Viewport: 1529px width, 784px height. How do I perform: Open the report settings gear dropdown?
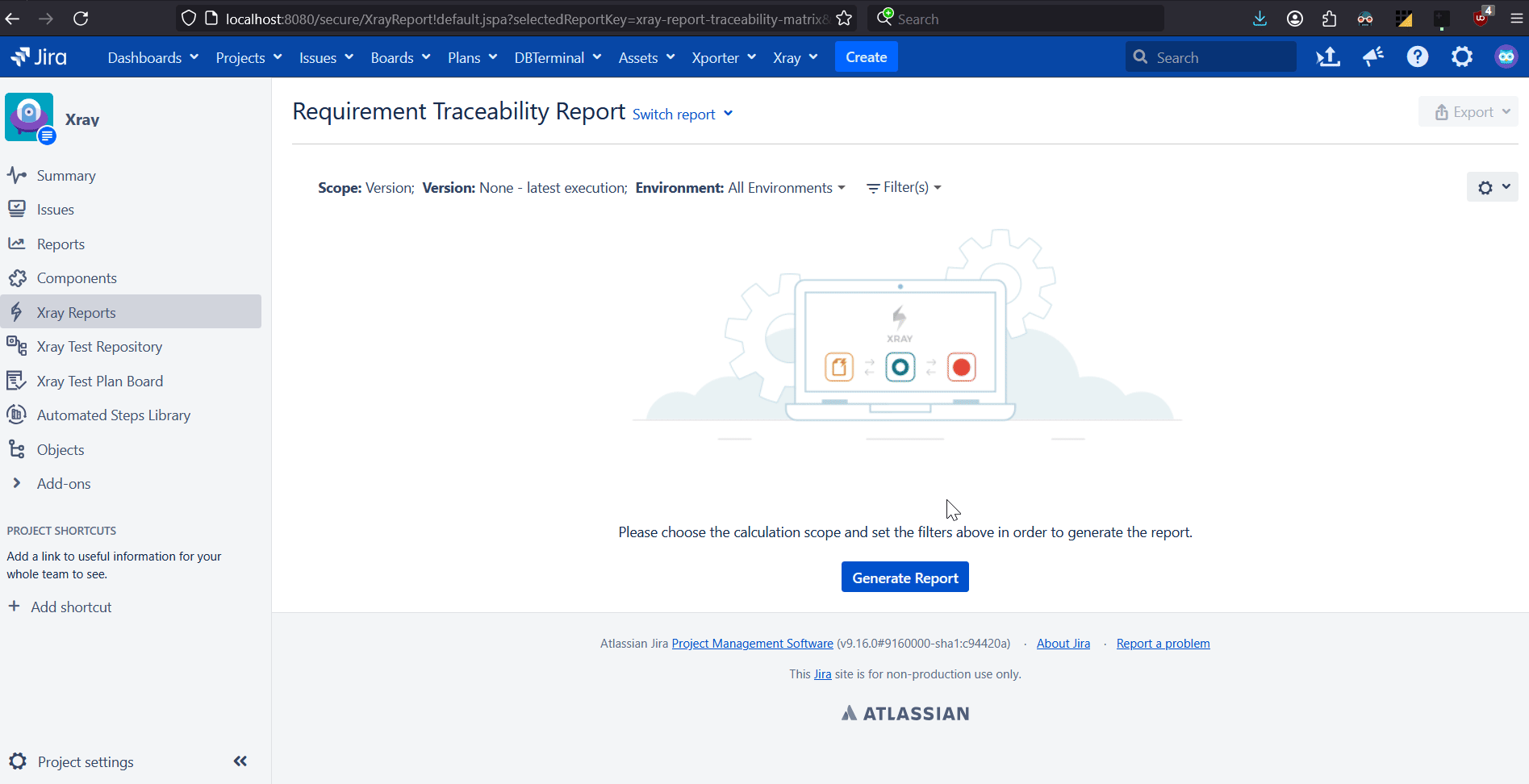click(x=1493, y=187)
